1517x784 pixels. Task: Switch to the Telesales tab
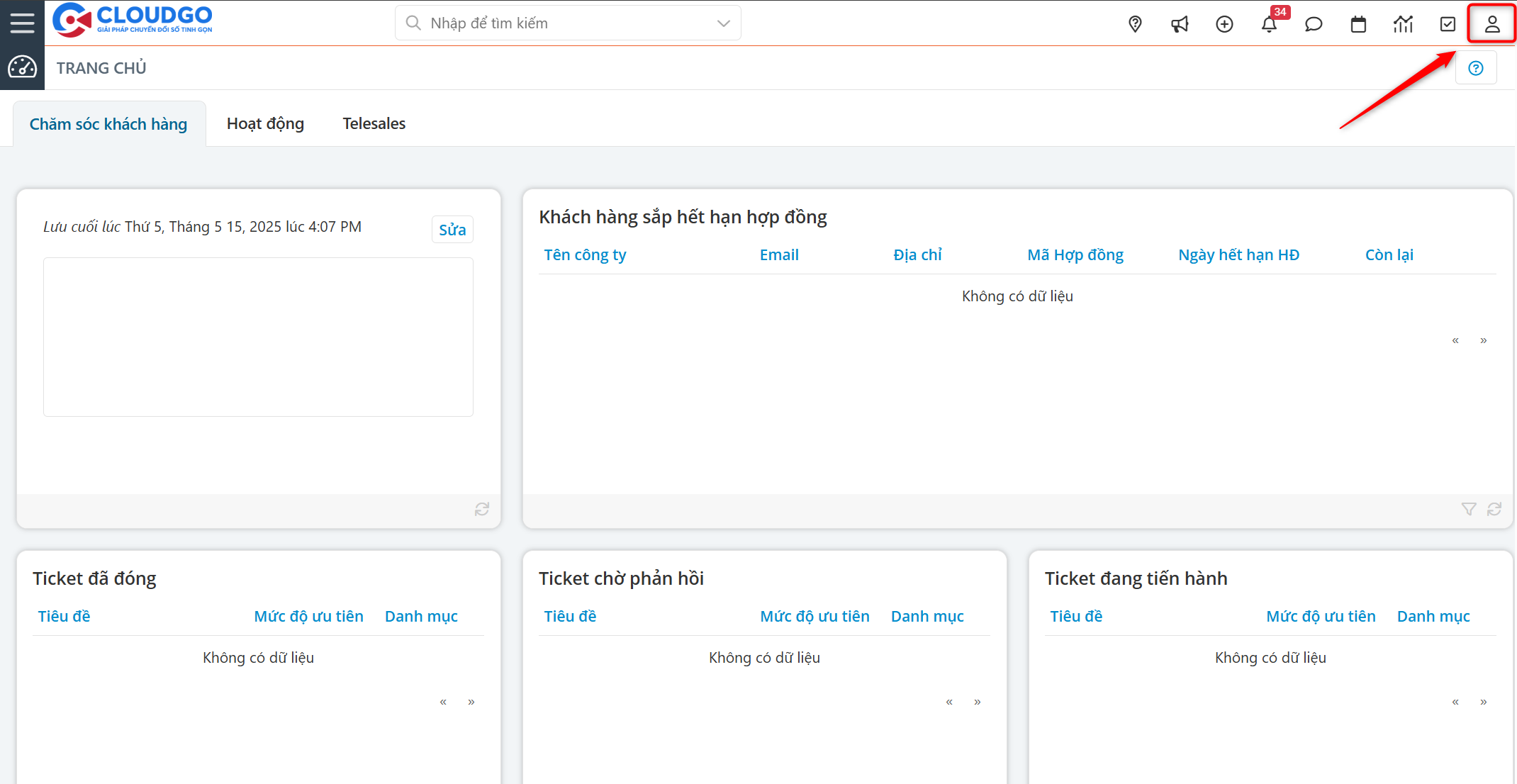click(374, 123)
